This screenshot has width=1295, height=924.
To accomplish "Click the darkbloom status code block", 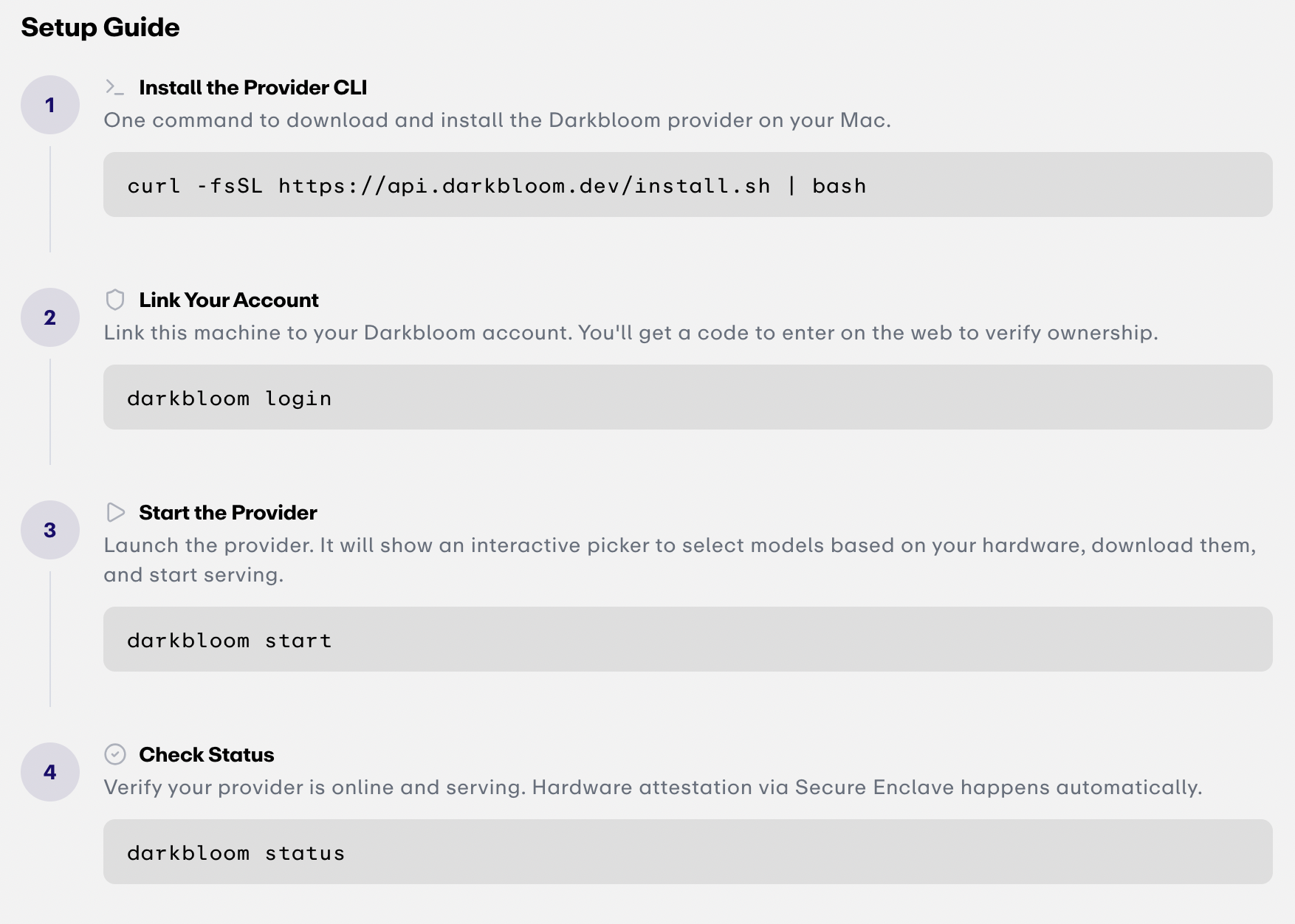I will (688, 852).
